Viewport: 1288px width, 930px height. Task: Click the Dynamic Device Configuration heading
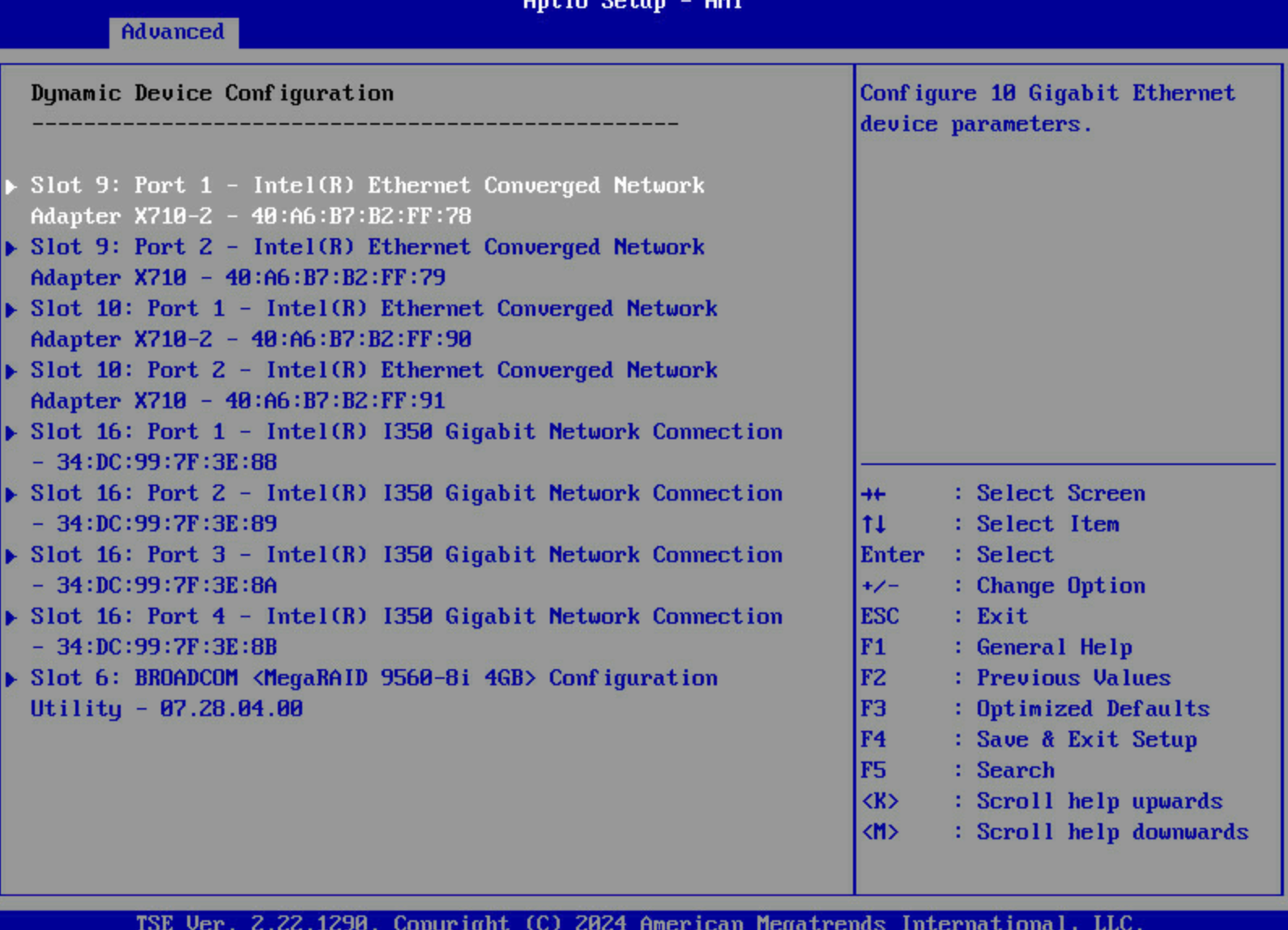[x=212, y=94]
